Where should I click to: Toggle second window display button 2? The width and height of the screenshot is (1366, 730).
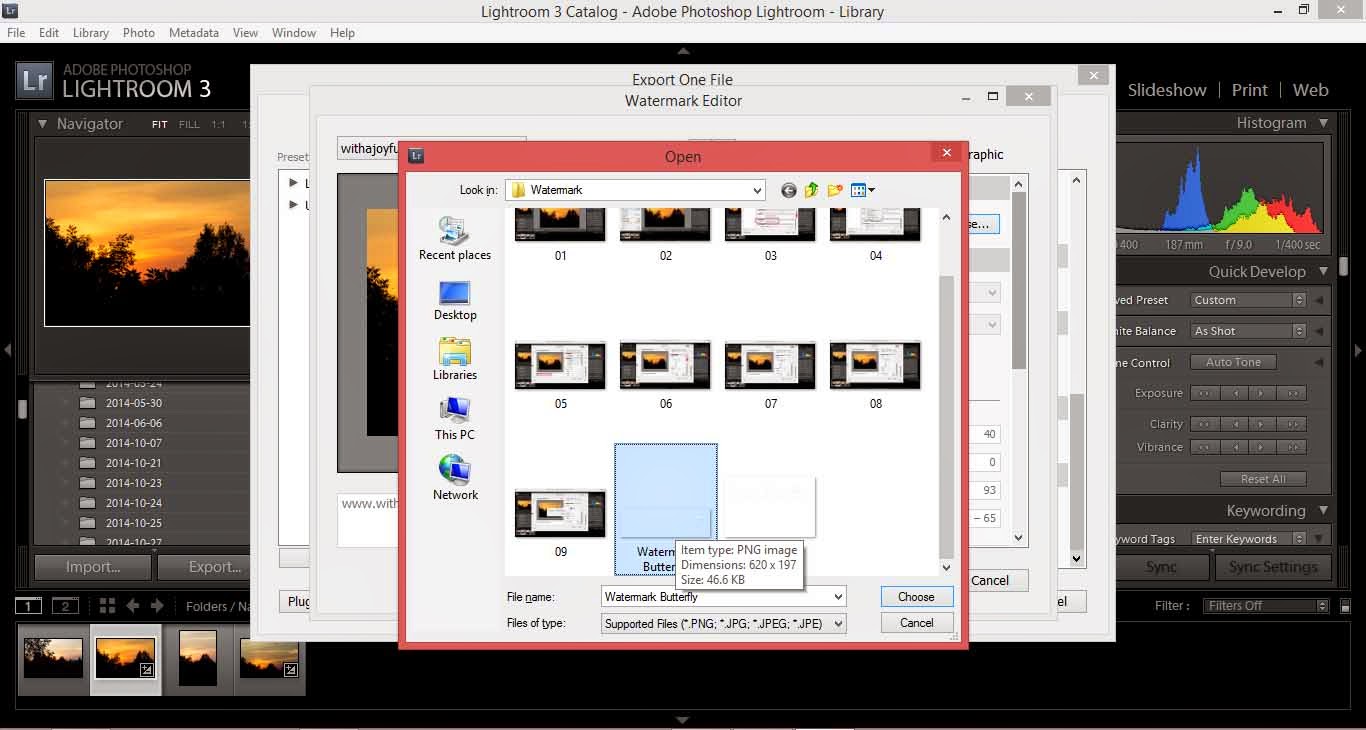(65, 606)
